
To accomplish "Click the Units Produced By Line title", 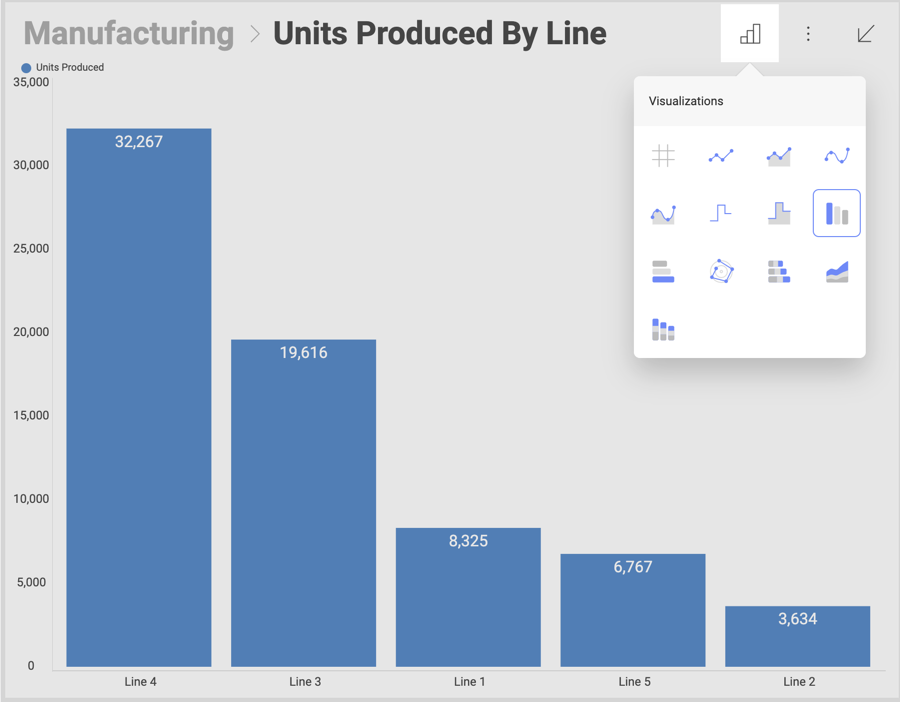I will (440, 33).
